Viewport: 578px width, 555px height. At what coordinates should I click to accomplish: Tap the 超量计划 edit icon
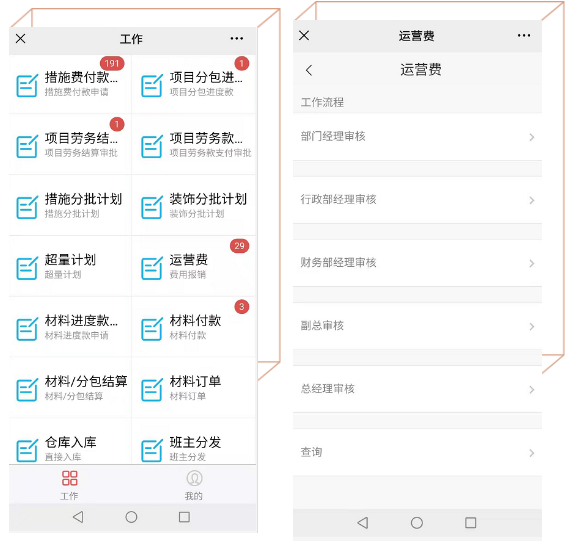(27, 268)
